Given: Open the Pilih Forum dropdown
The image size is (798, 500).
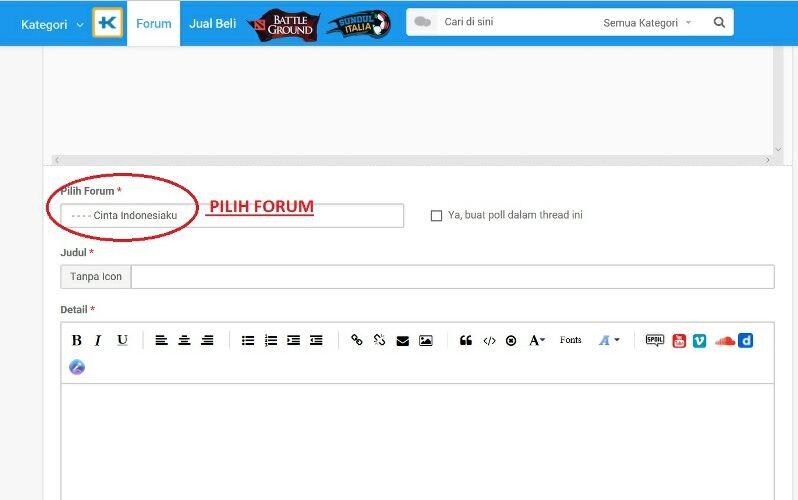Looking at the screenshot, I should [x=232, y=215].
